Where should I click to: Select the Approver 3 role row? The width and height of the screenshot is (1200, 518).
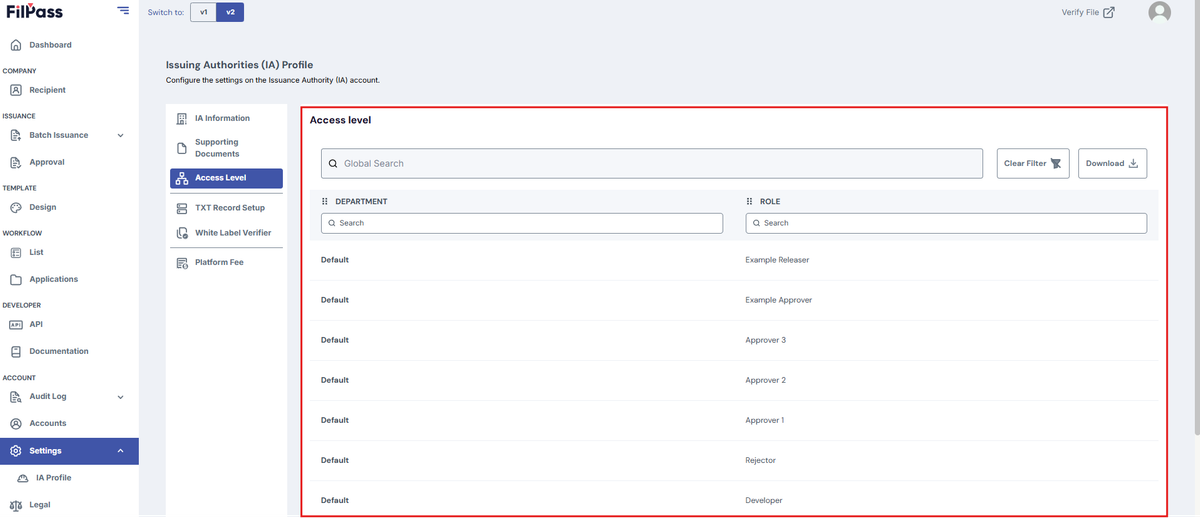click(734, 340)
